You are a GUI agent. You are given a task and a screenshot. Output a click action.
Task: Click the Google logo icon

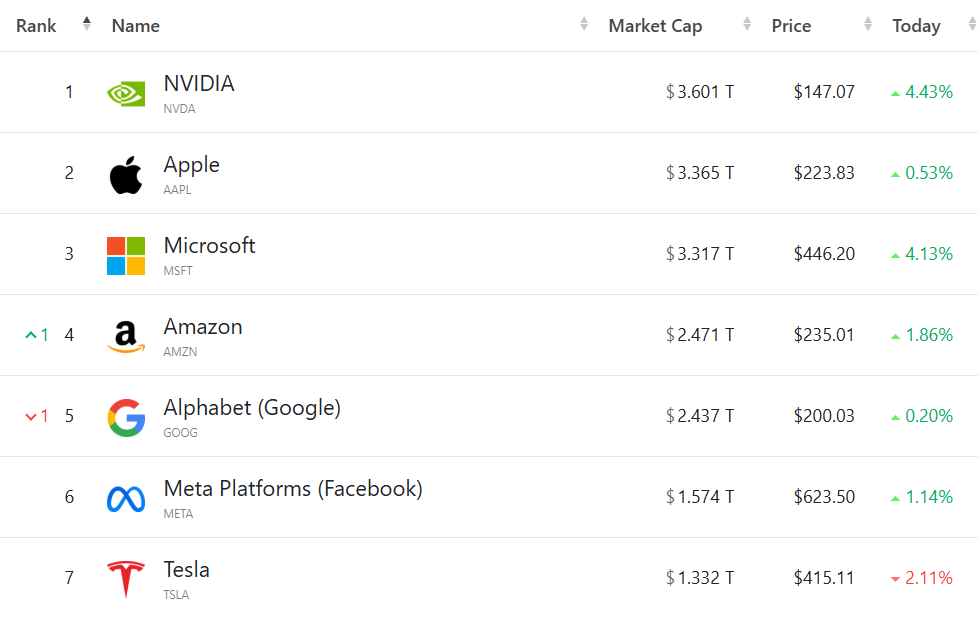[126, 417]
